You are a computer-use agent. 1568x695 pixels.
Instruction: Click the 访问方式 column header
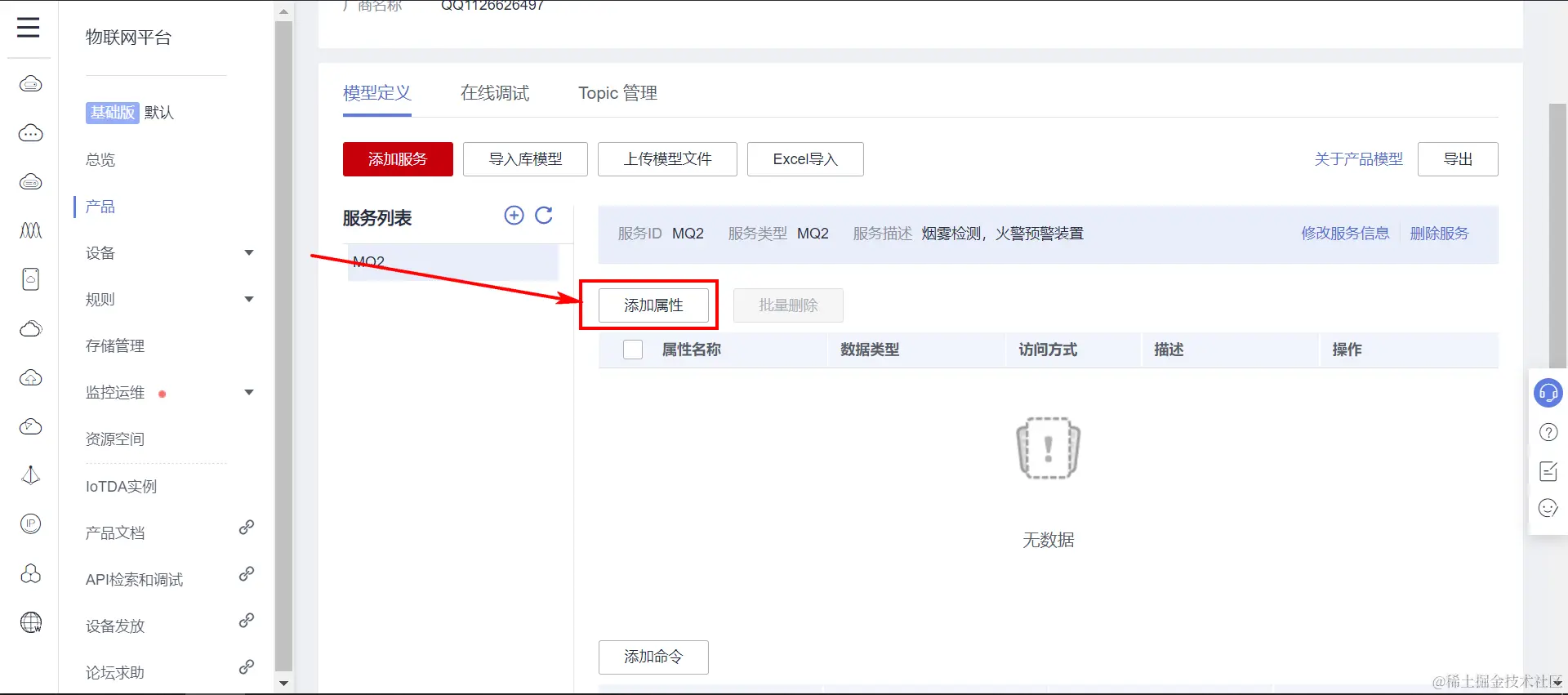tap(1048, 350)
